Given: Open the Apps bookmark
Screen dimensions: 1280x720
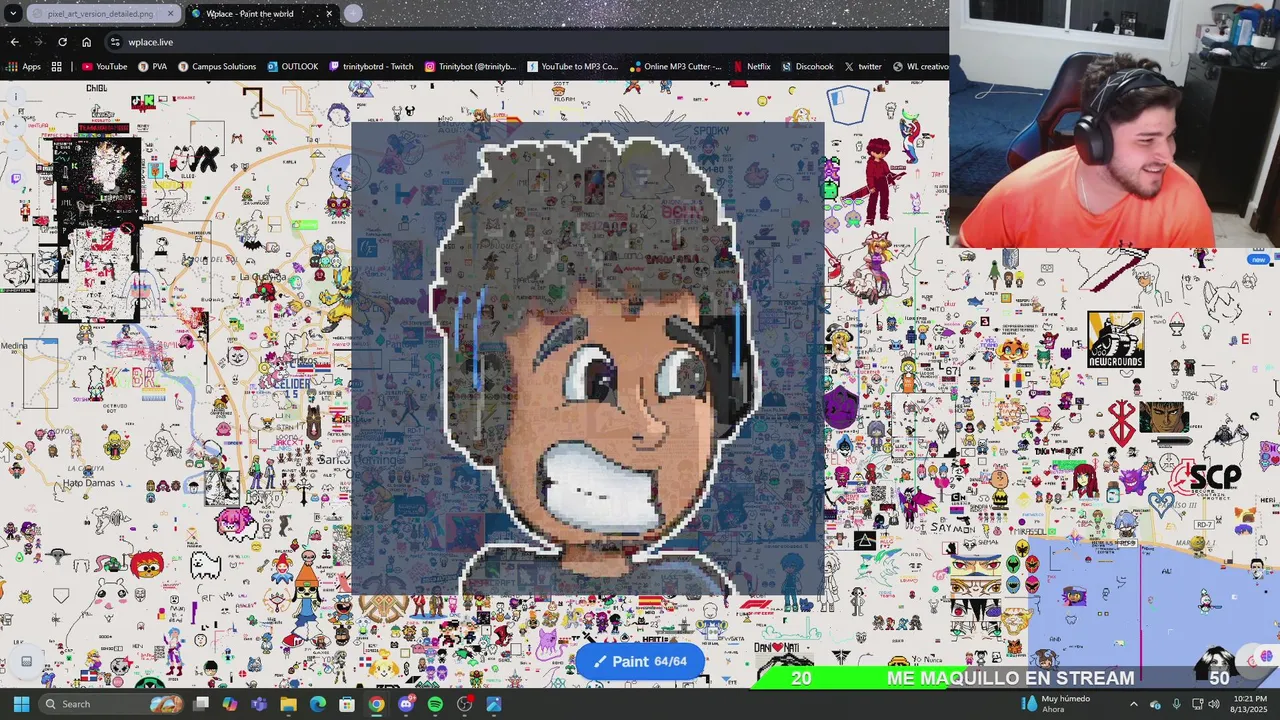Looking at the screenshot, I should 22,67.
